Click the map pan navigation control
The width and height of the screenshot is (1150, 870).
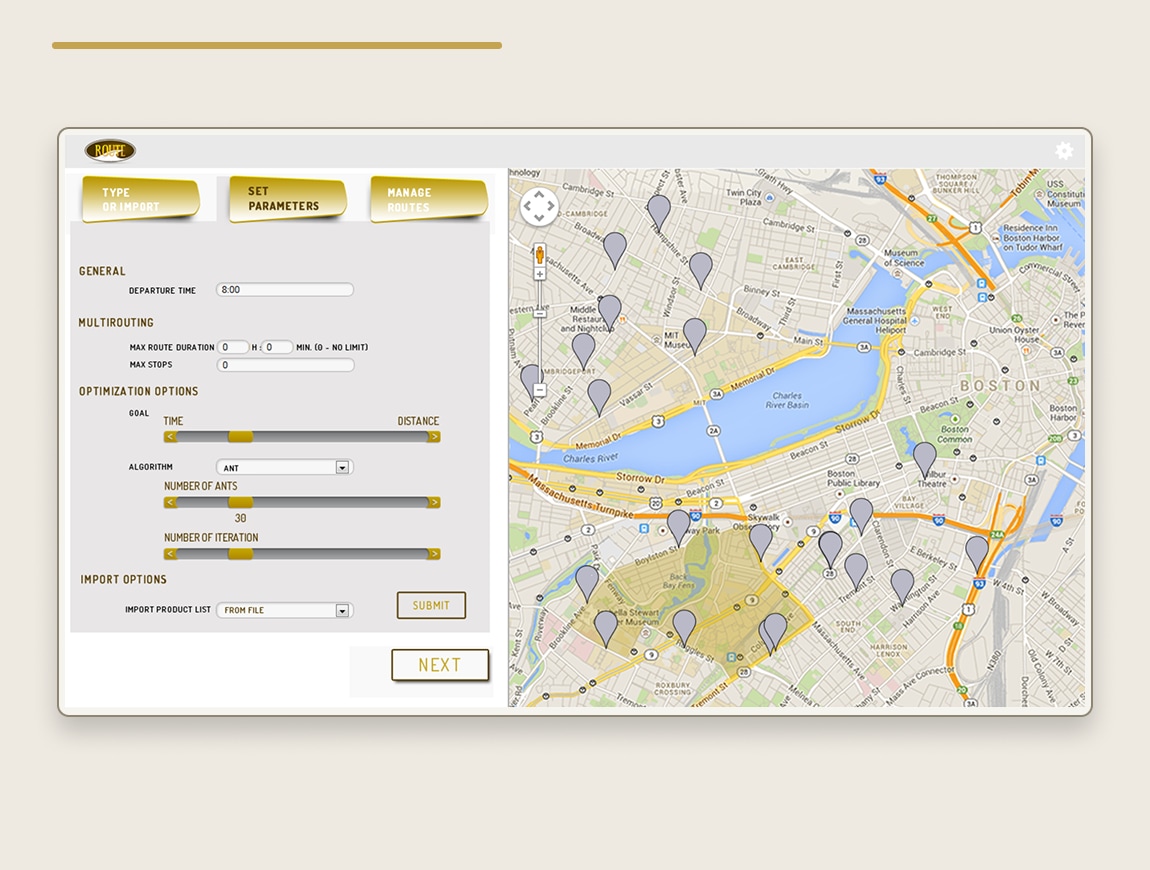pos(539,206)
